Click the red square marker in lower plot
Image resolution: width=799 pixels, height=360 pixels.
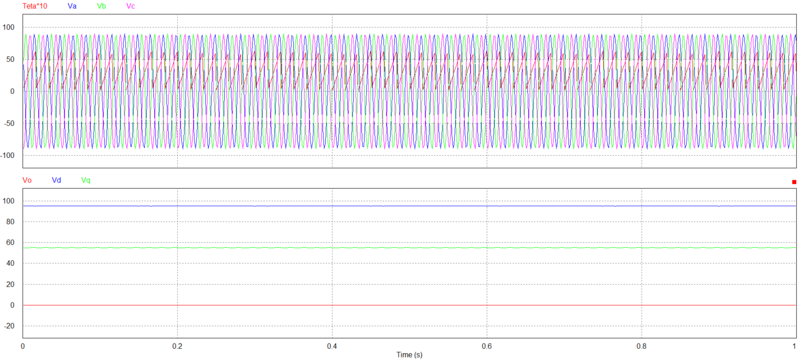(793, 182)
